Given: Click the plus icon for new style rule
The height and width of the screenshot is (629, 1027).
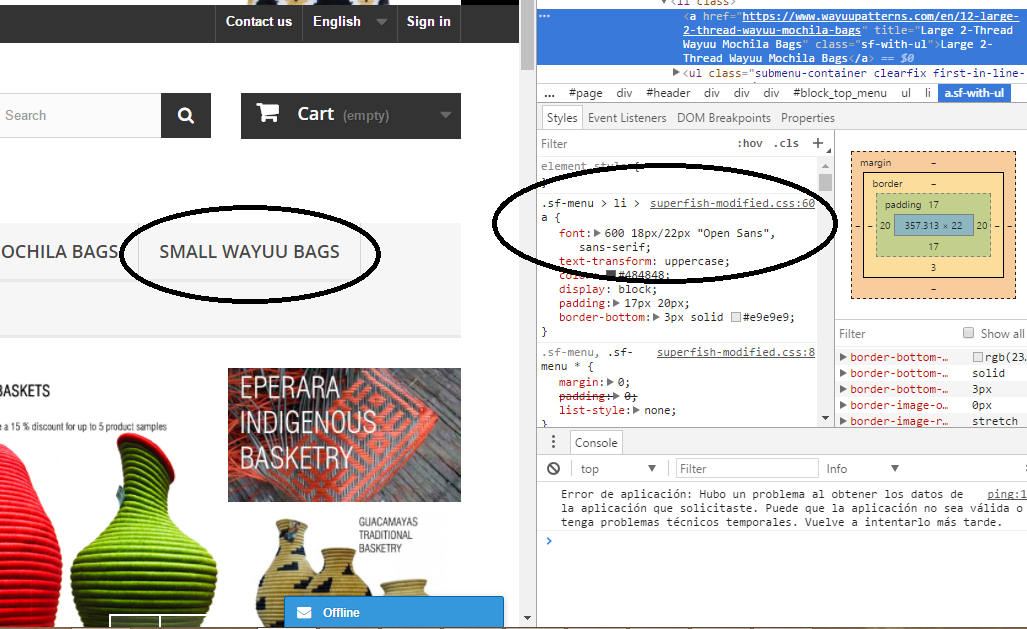Looking at the screenshot, I should pos(817,143).
